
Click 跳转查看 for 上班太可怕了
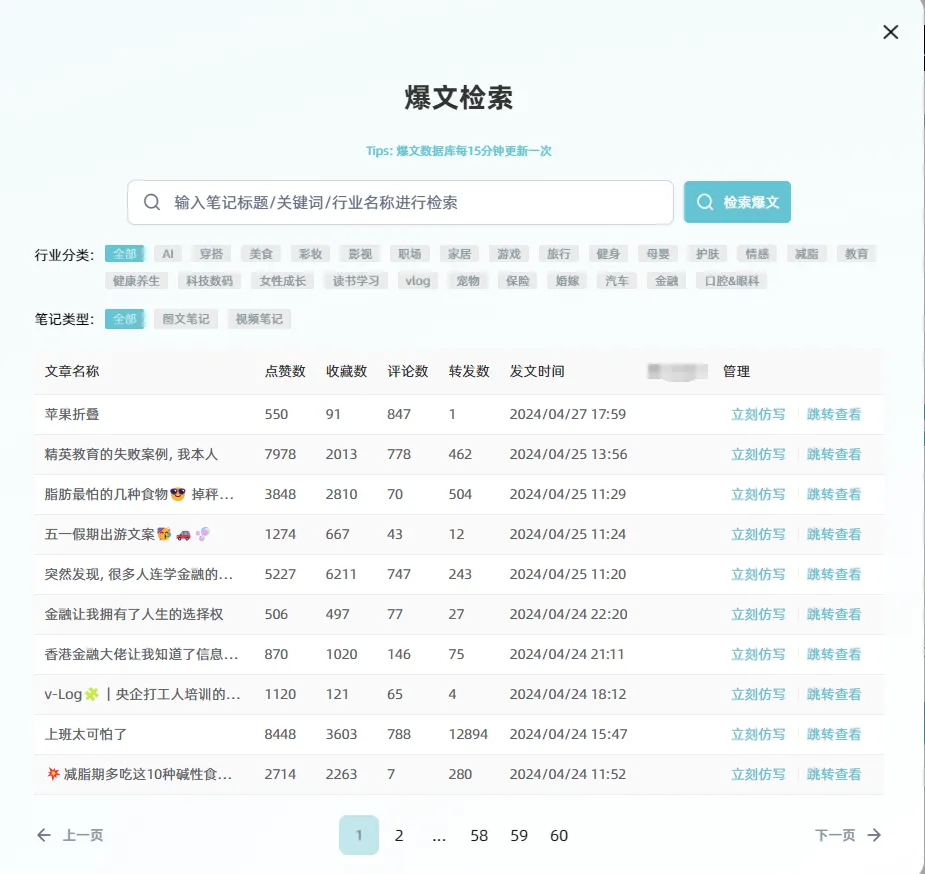pyautogui.click(x=834, y=734)
